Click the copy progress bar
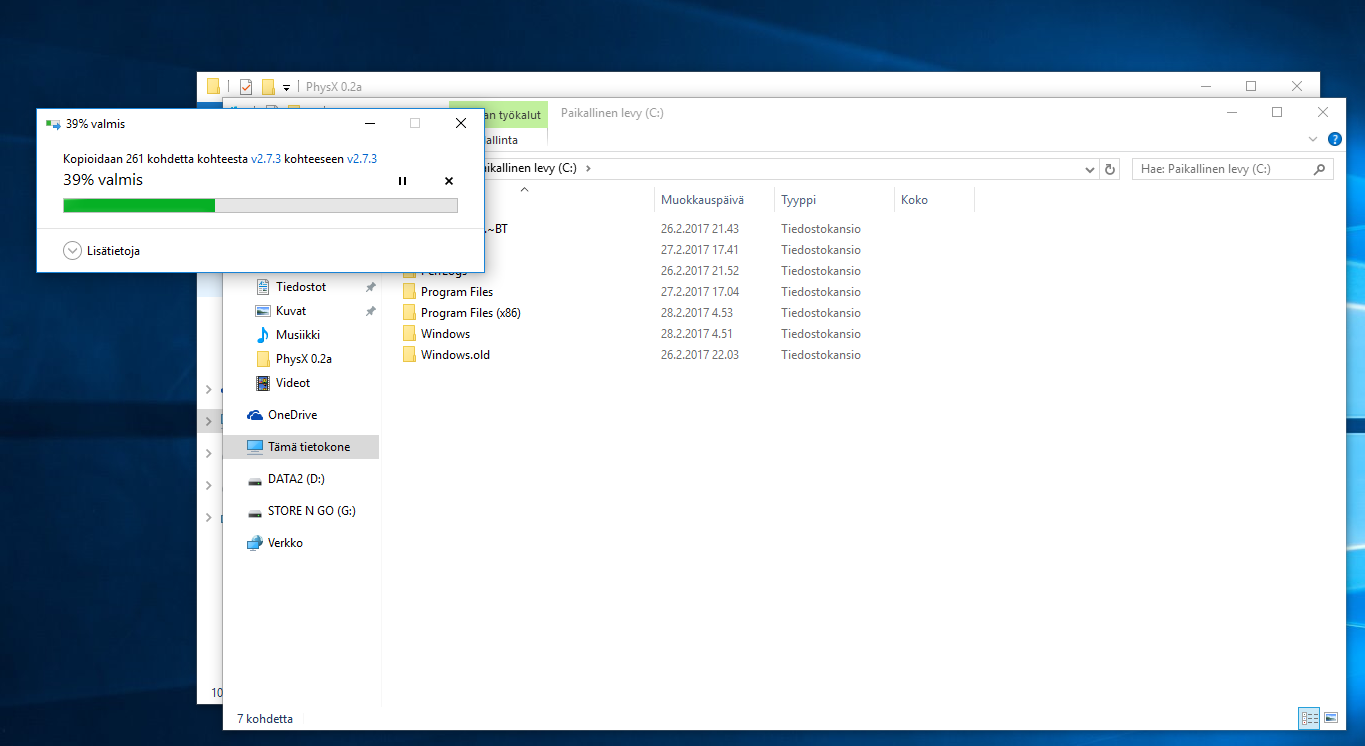Screen dimensions: 1365x746 point(260,205)
